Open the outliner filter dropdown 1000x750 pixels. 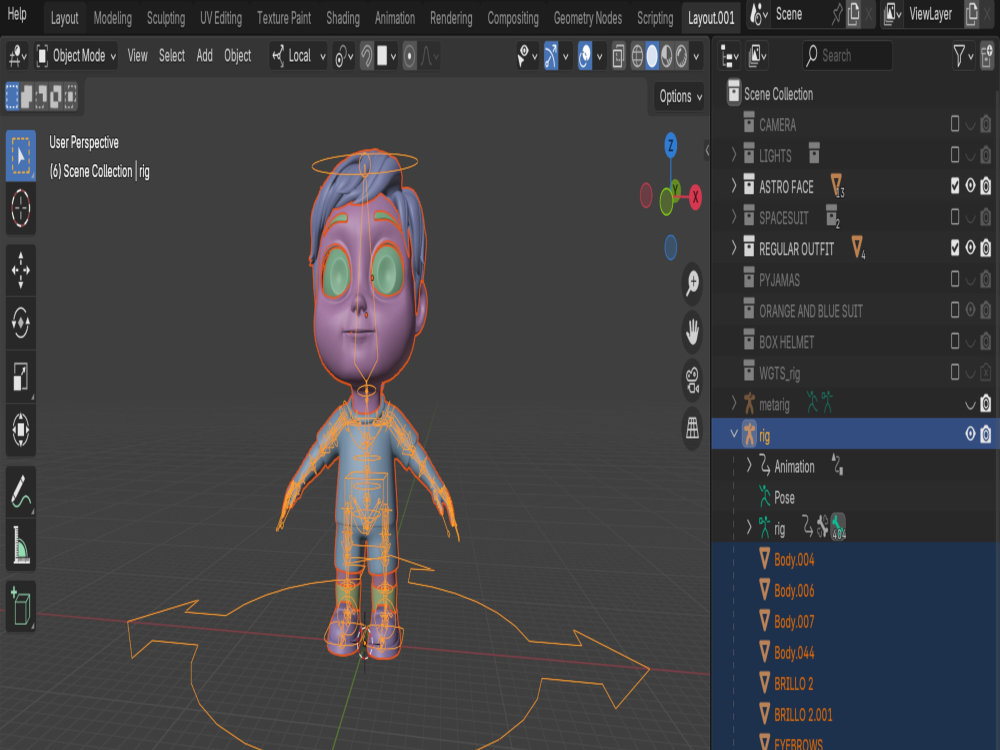(963, 57)
